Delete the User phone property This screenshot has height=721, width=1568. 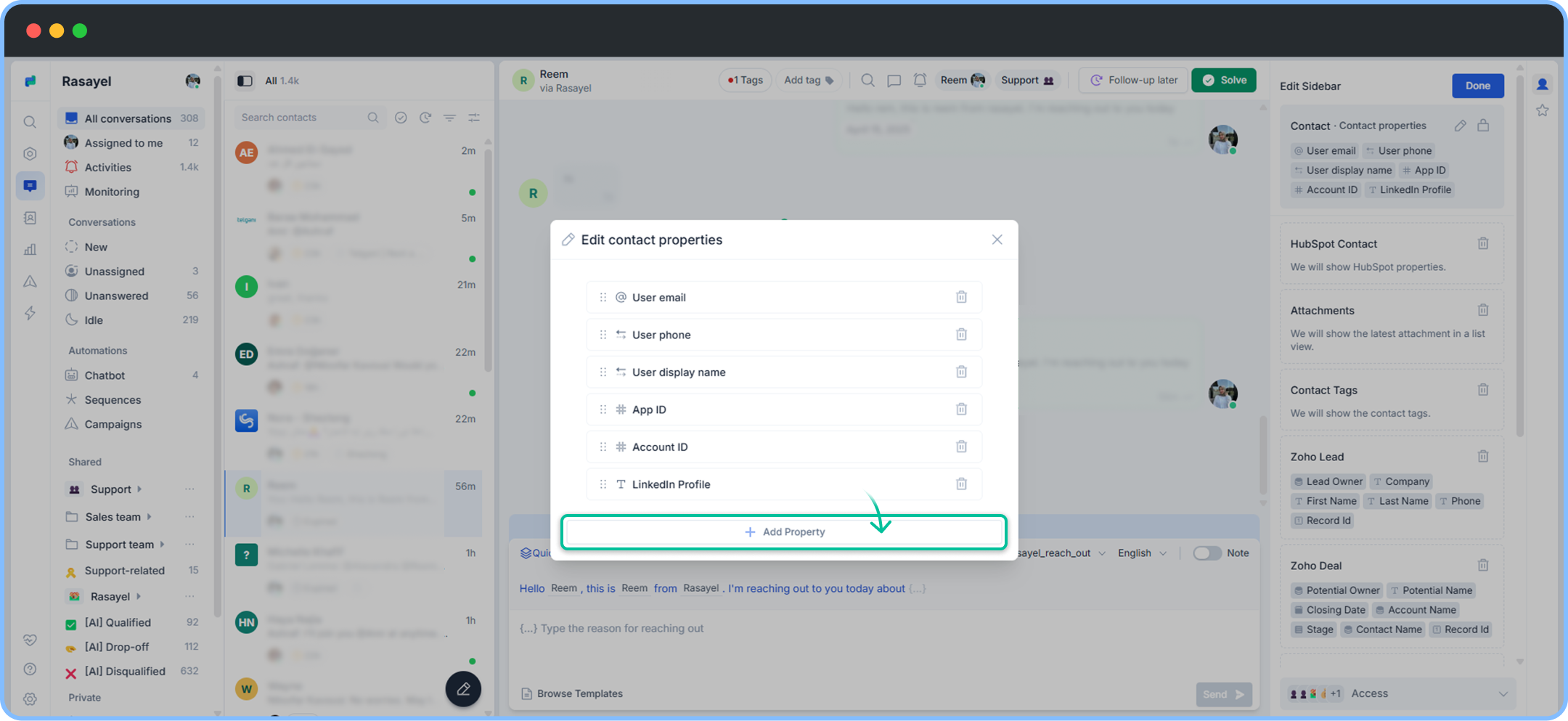(961, 334)
